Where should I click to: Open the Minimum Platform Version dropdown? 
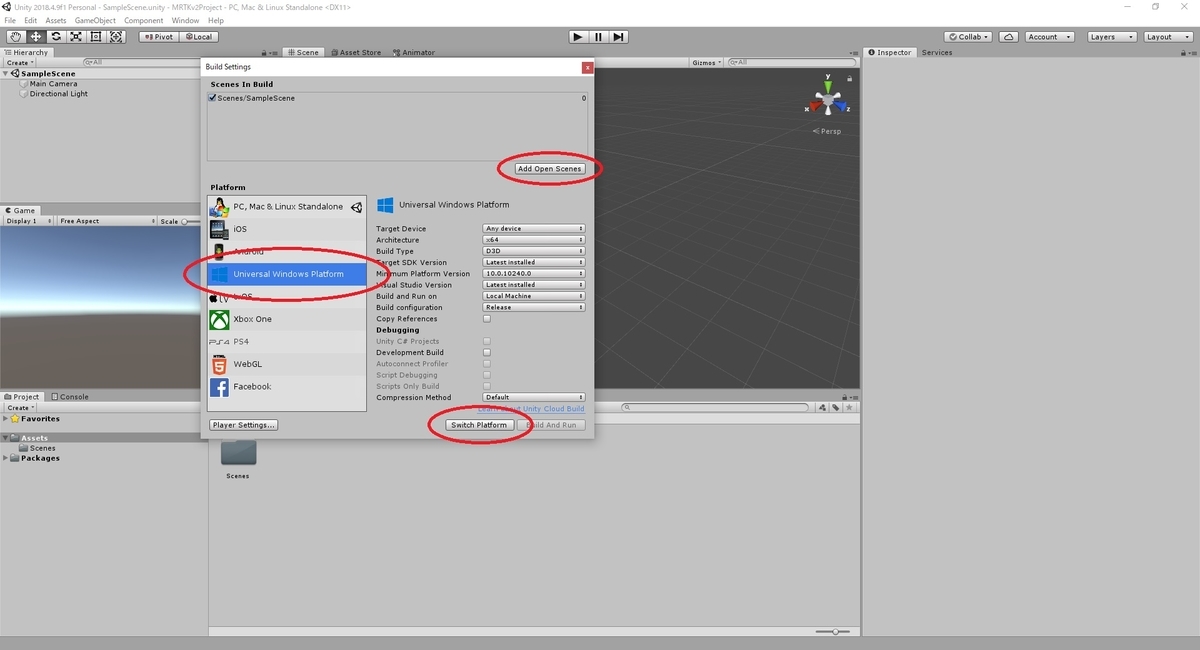point(534,274)
